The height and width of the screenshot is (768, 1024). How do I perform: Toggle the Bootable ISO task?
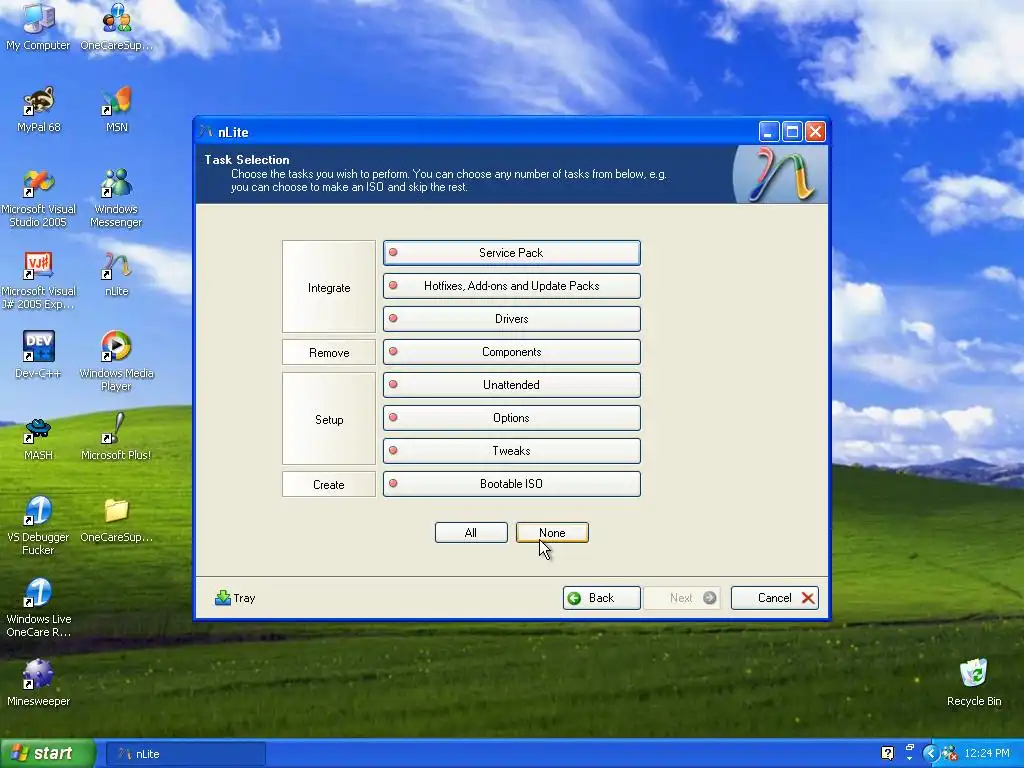tap(511, 484)
